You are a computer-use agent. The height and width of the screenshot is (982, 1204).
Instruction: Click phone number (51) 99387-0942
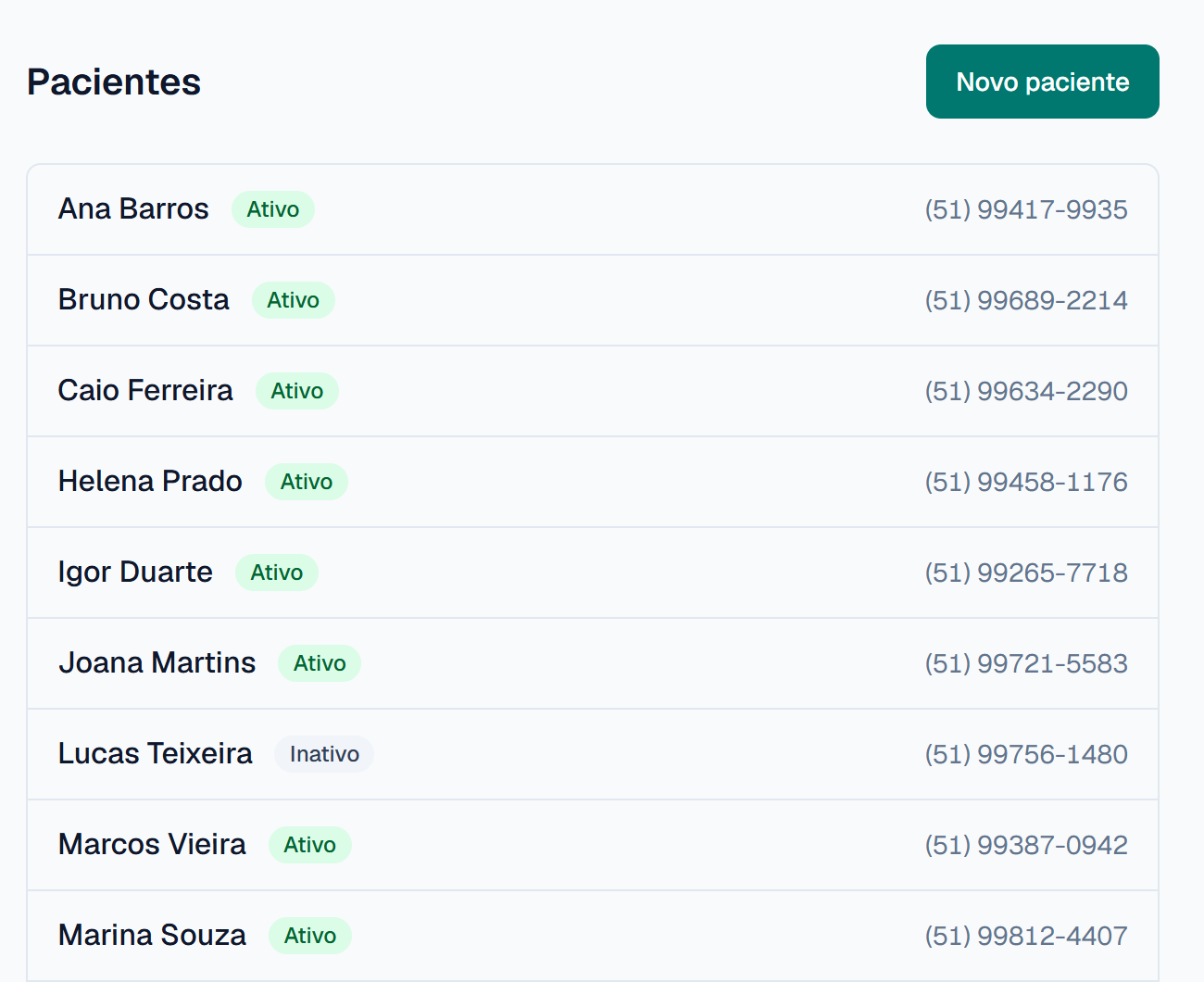pyautogui.click(x=1026, y=845)
